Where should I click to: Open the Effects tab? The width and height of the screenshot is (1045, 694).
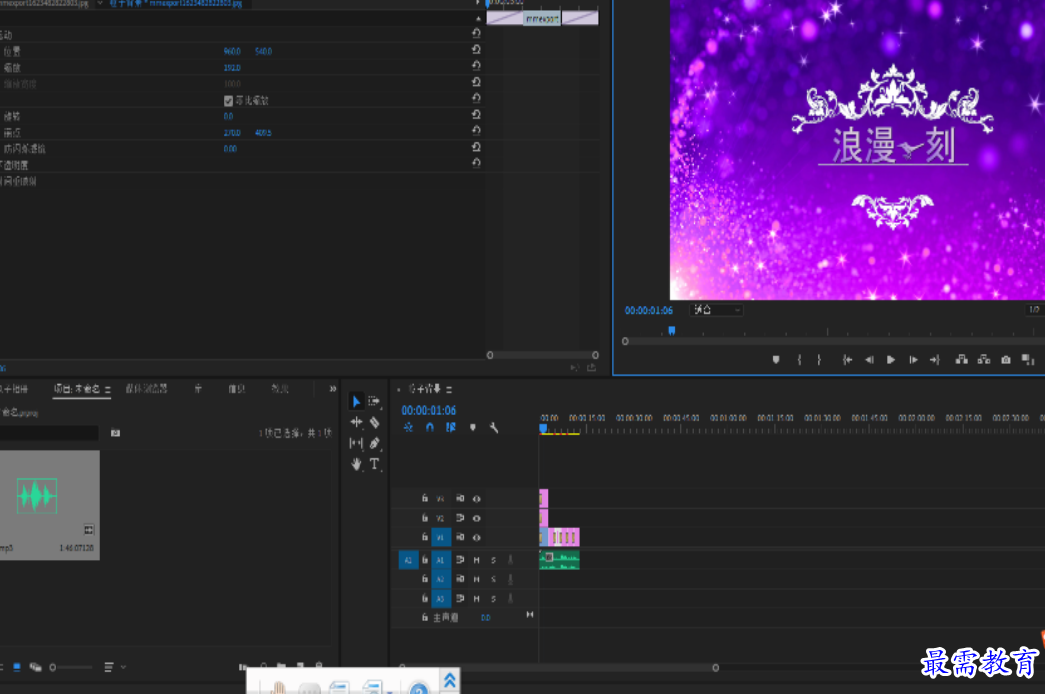(280, 389)
